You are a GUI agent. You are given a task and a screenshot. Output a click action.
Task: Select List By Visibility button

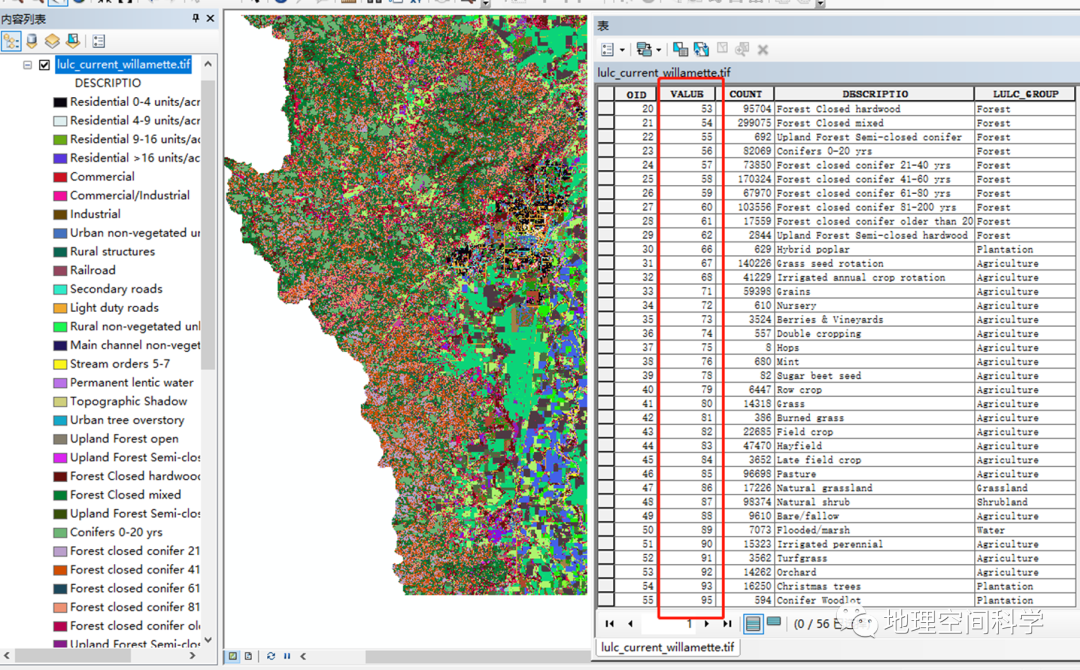(x=52, y=41)
